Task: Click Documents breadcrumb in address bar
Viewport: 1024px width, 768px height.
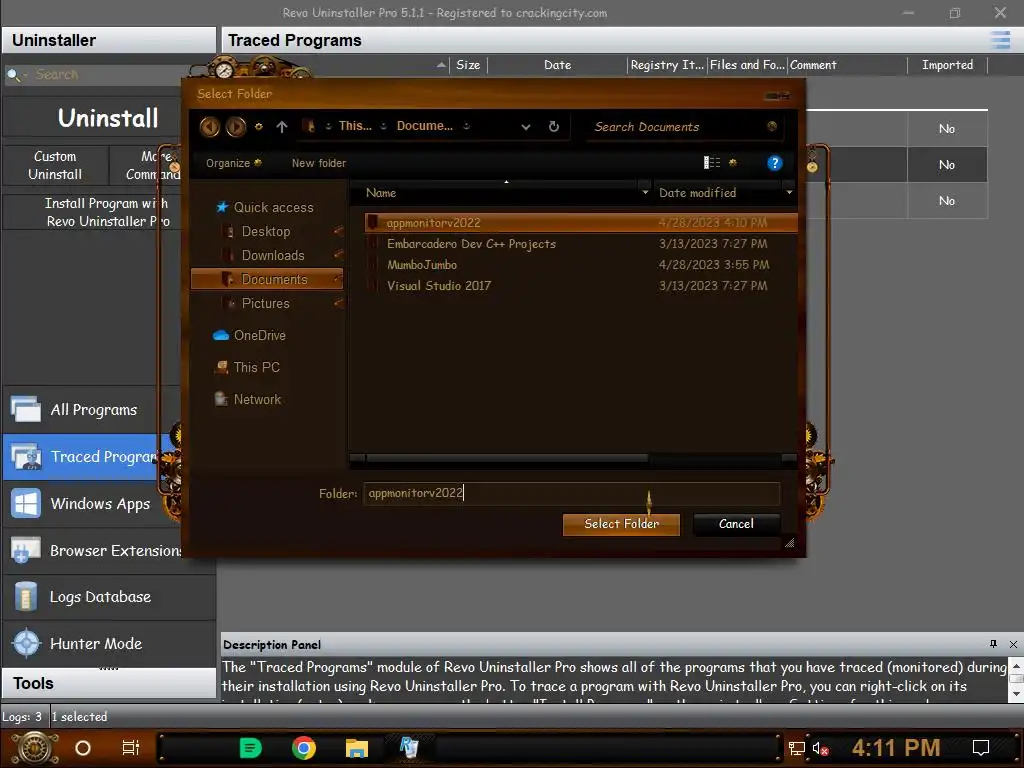Action: point(424,126)
